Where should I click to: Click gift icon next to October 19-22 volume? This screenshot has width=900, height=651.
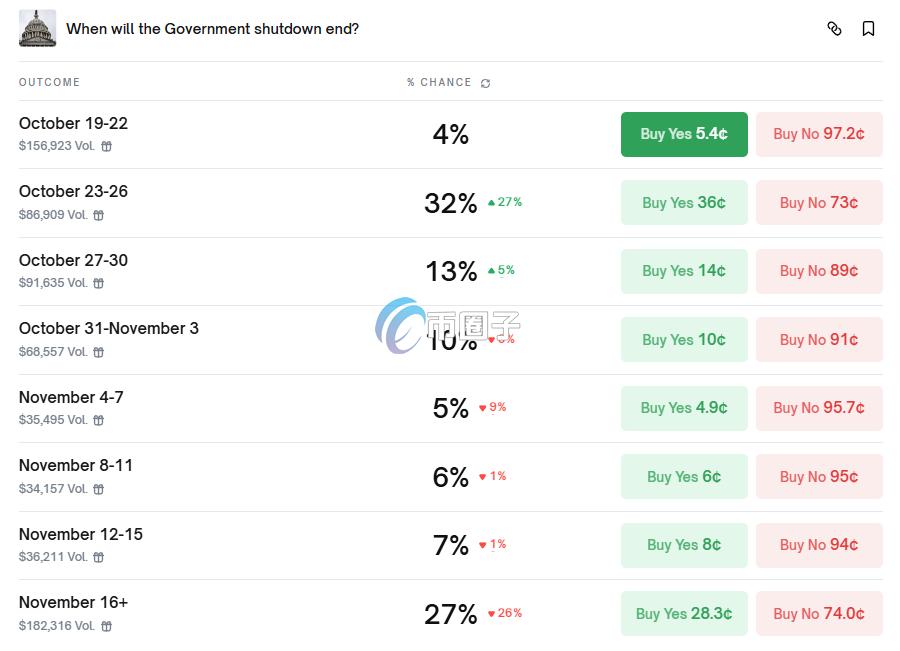(x=107, y=146)
